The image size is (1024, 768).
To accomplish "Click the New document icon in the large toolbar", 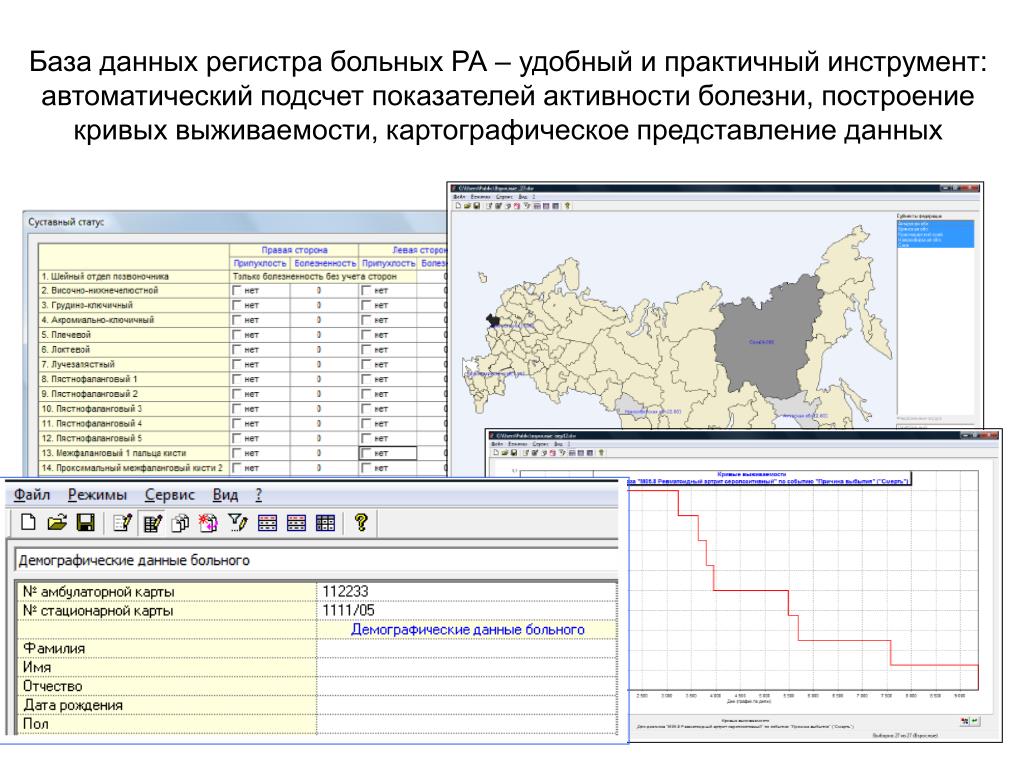I will [x=28, y=522].
